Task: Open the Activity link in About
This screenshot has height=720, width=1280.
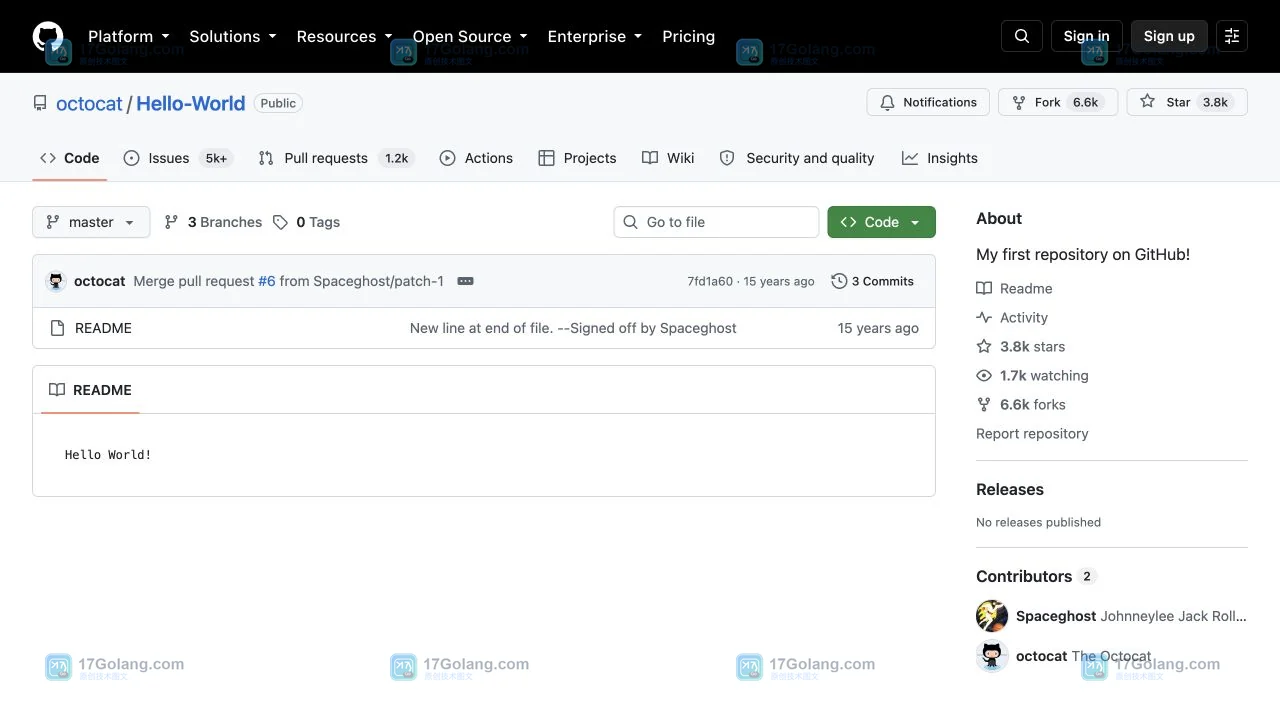Action: pyautogui.click(x=1012, y=317)
